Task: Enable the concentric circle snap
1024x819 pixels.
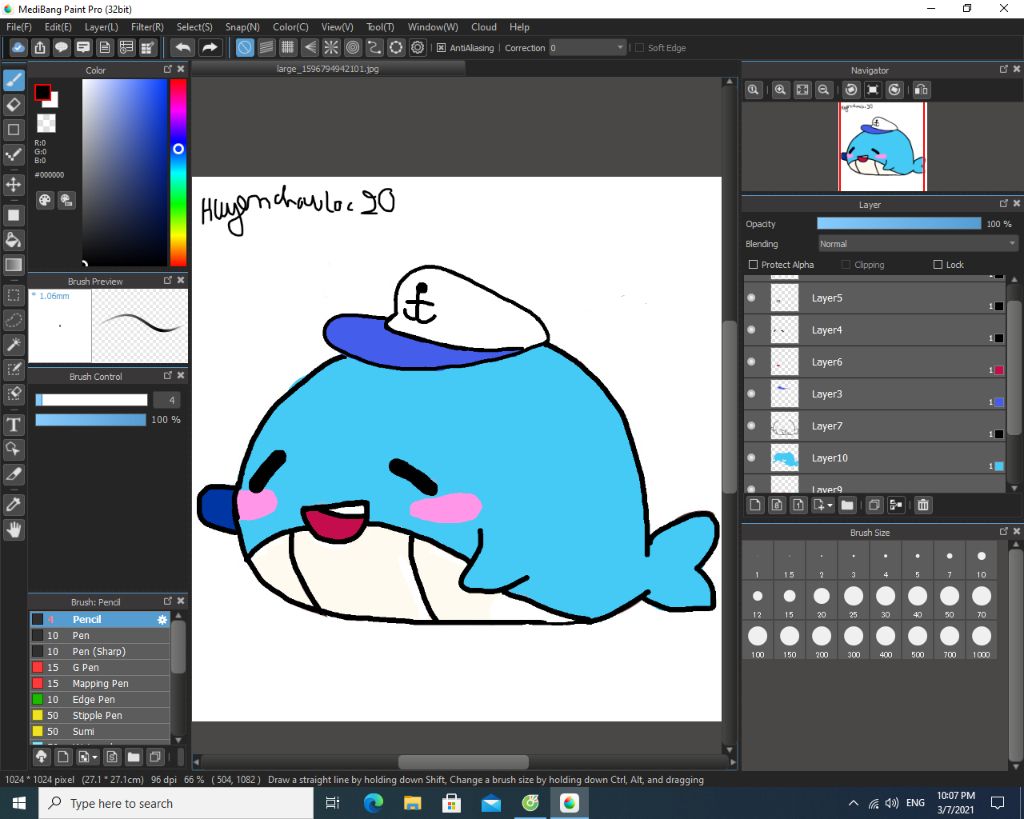Action: click(x=353, y=48)
